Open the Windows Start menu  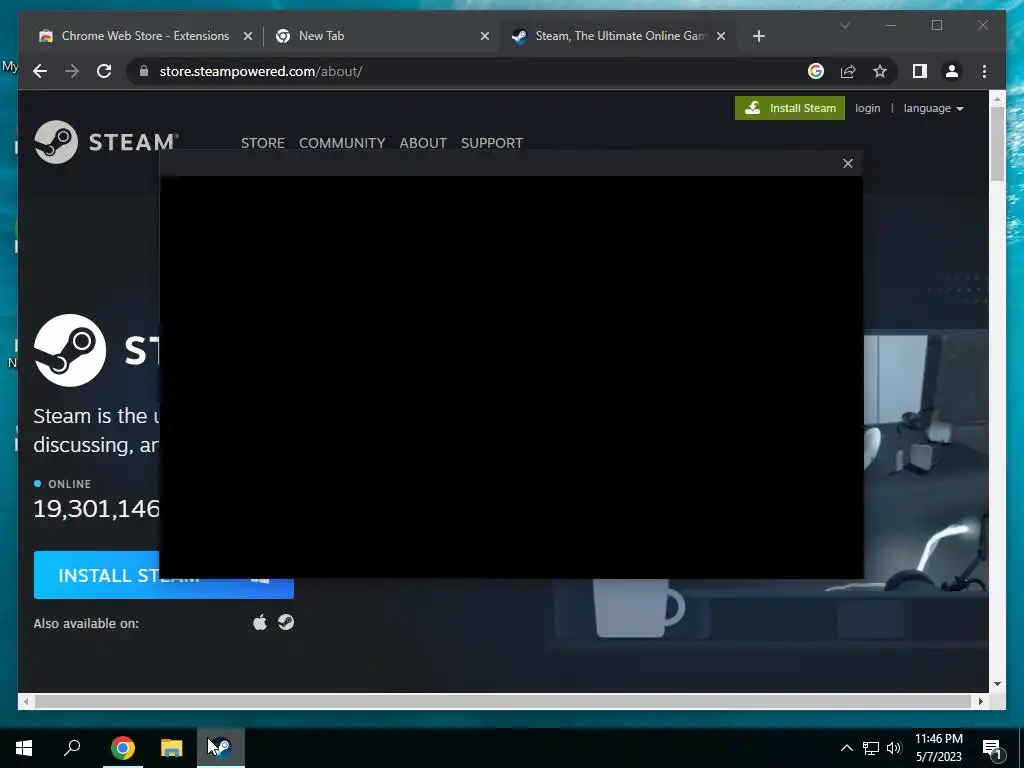point(24,748)
